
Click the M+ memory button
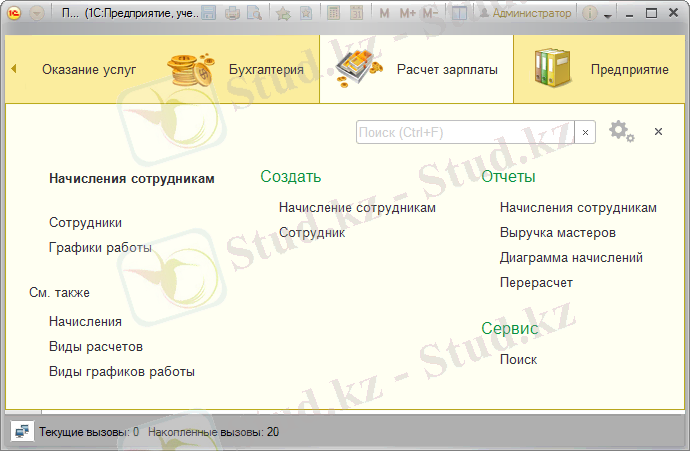click(407, 14)
